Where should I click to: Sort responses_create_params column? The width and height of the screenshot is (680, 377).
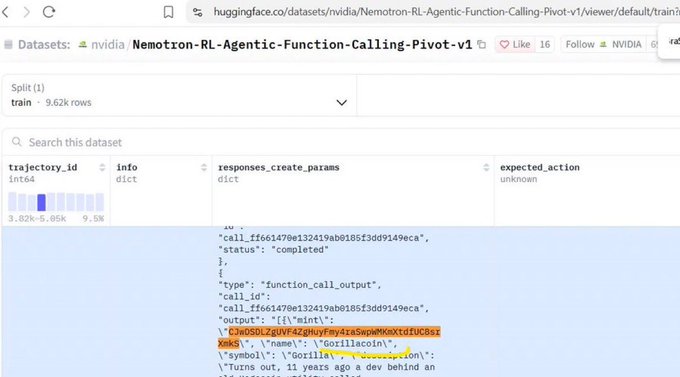(486, 167)
